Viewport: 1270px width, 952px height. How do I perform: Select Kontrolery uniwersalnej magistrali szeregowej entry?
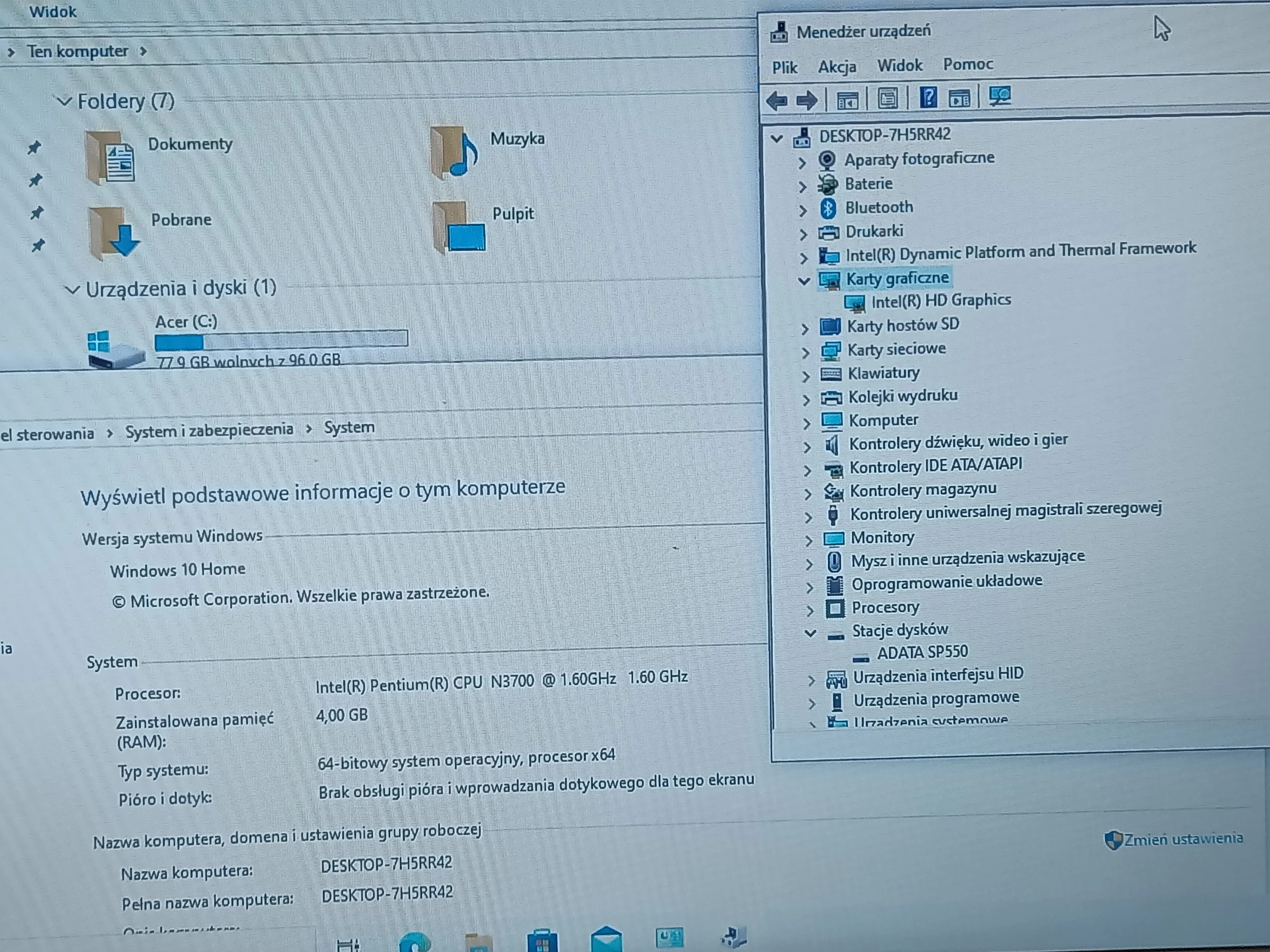pyautogui.click(x=1005, y=511)
